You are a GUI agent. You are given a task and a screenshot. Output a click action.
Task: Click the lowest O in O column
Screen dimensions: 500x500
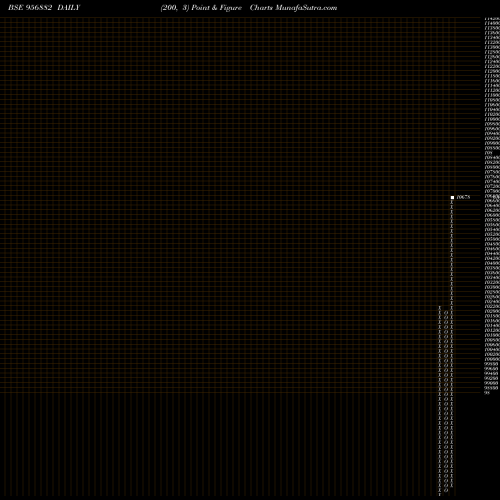(x=446, y=490)
